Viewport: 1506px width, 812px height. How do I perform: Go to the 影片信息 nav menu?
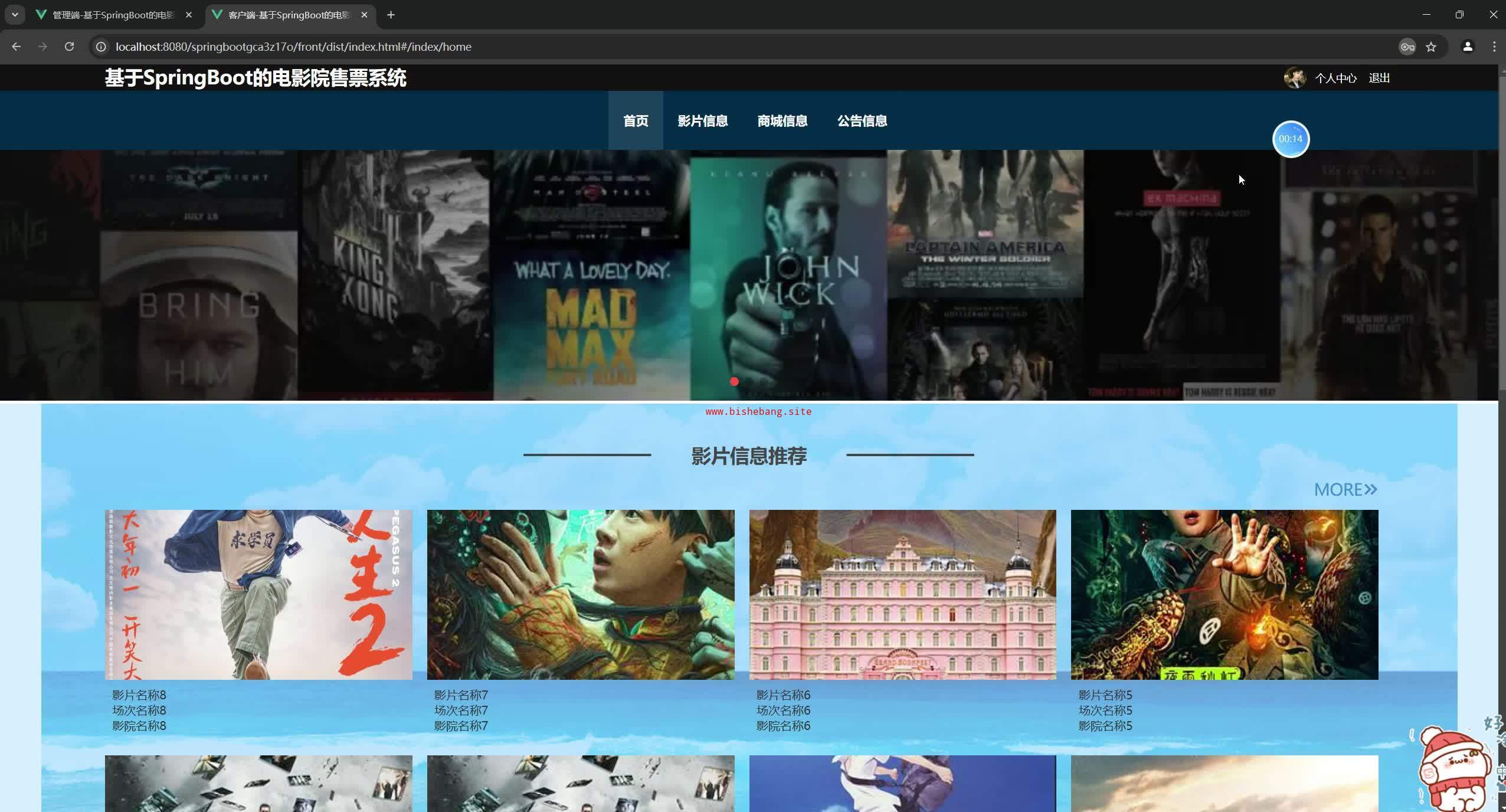[x=702, y=121]
